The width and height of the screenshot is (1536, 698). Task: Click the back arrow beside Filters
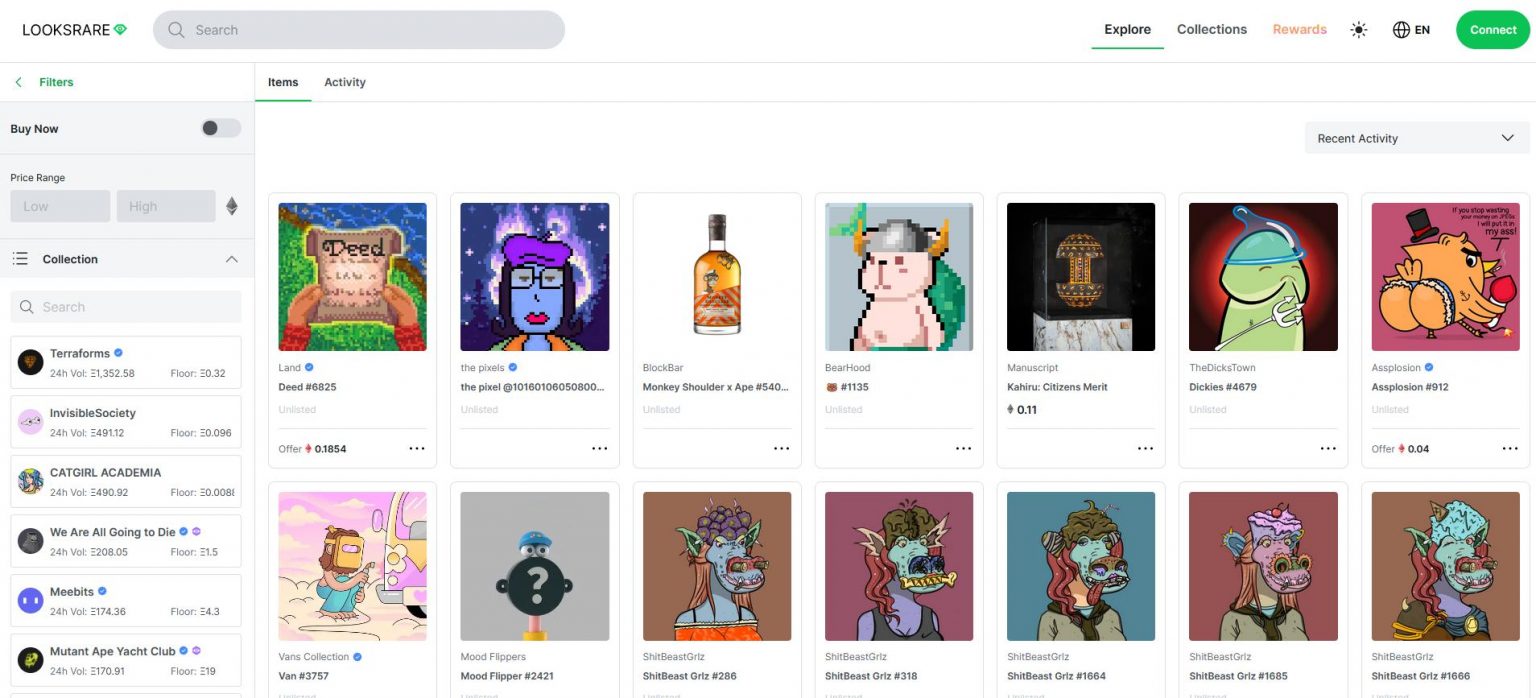(18, 81)
